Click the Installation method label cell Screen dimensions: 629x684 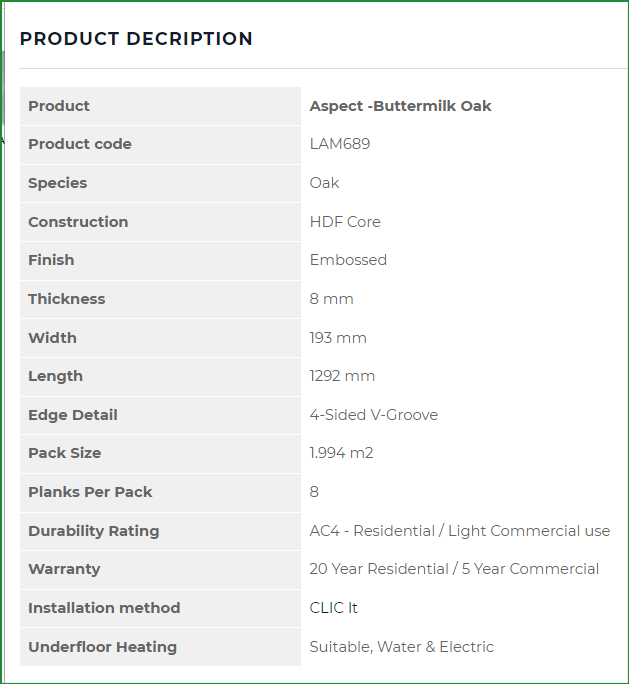161,609
